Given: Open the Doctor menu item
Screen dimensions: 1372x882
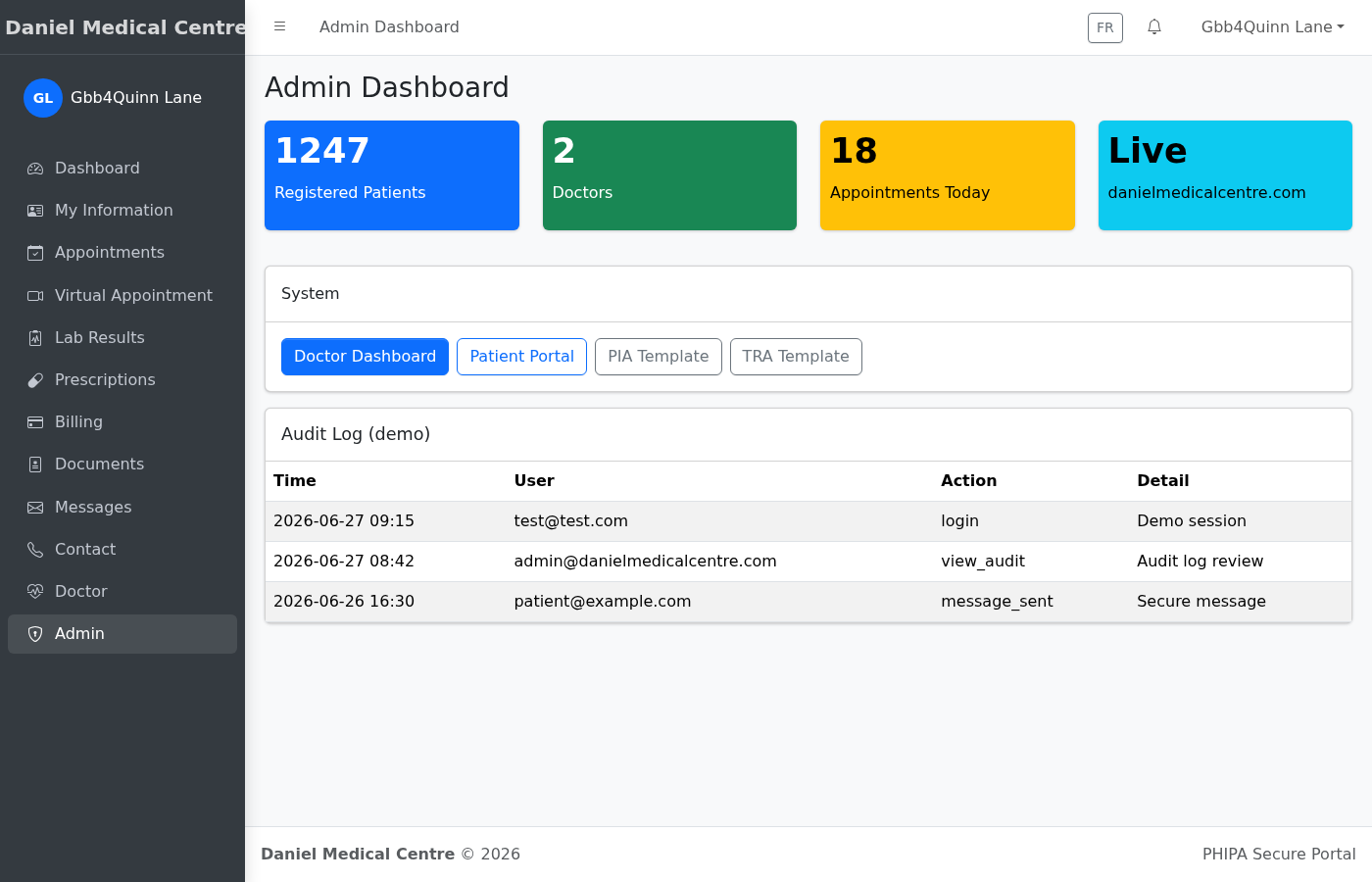Looking at the screenshot, I should pyautogui.click(x=122, y=592).
